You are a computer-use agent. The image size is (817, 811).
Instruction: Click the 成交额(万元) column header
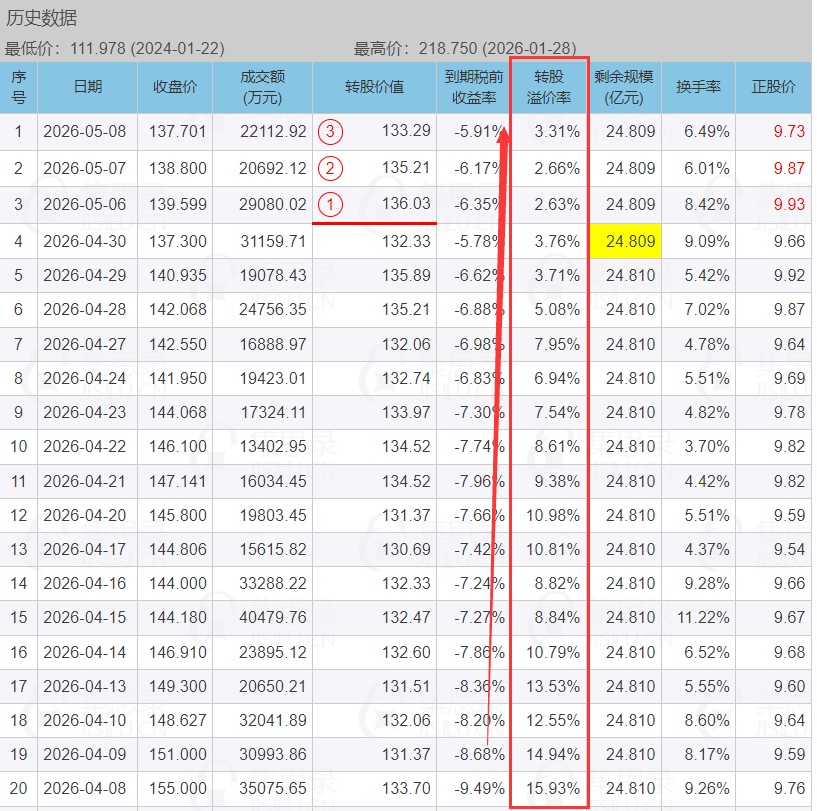[x=262, y=87]
